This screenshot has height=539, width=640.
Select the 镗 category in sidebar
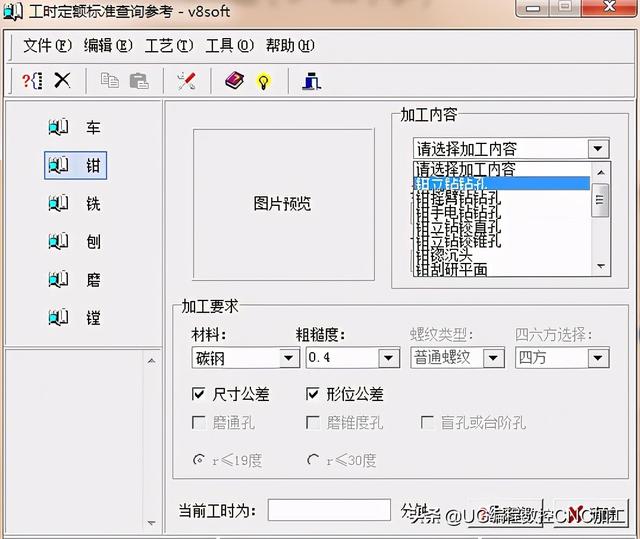[76, 317]
